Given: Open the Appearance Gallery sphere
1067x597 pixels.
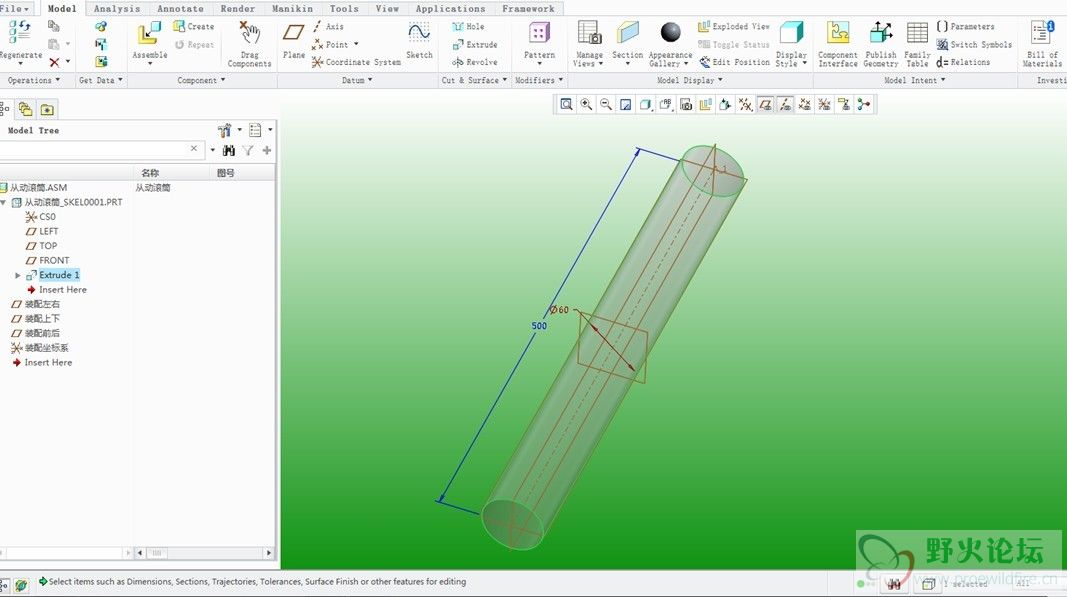Looking at the screenshot, I should 670,33.
